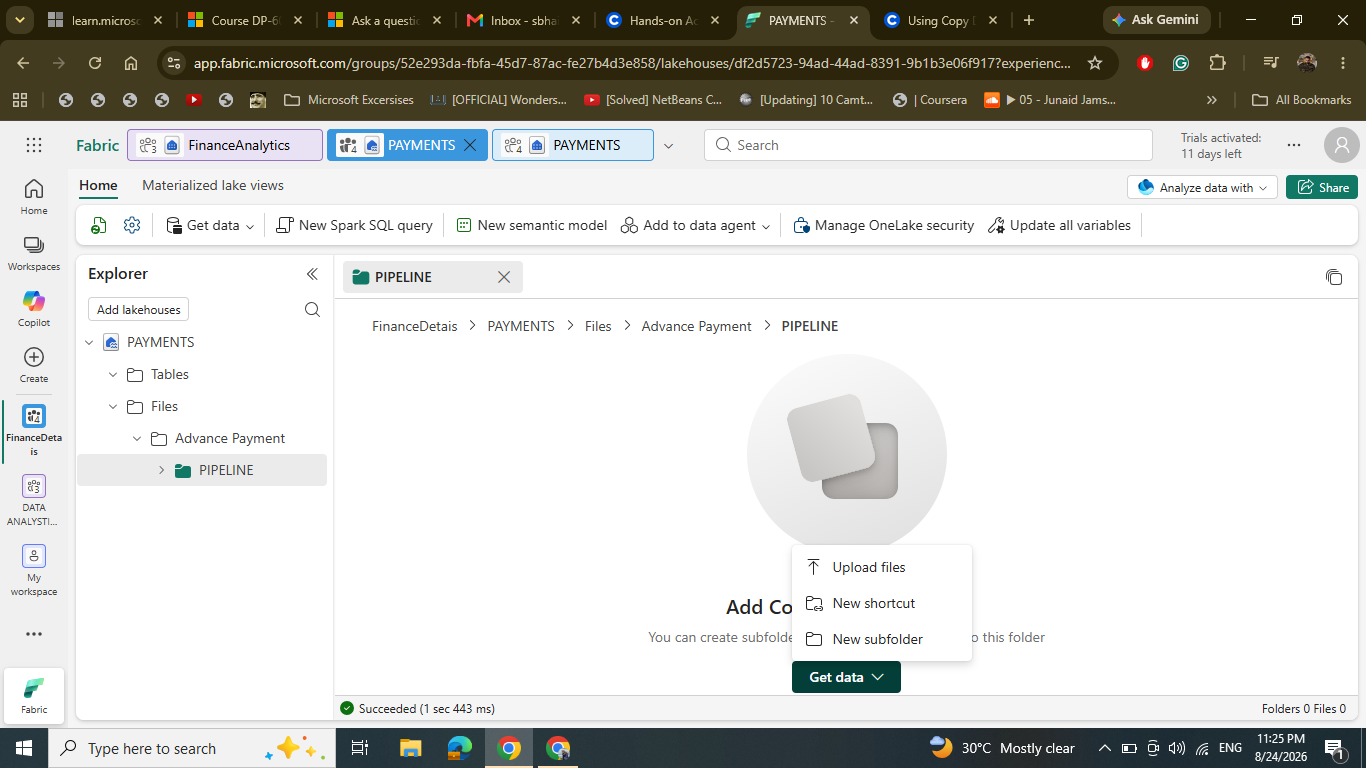This screenshot has width=1366, height=768.
Task: Click FinanceDetais breadcrumb link
Action: point(414,326)
